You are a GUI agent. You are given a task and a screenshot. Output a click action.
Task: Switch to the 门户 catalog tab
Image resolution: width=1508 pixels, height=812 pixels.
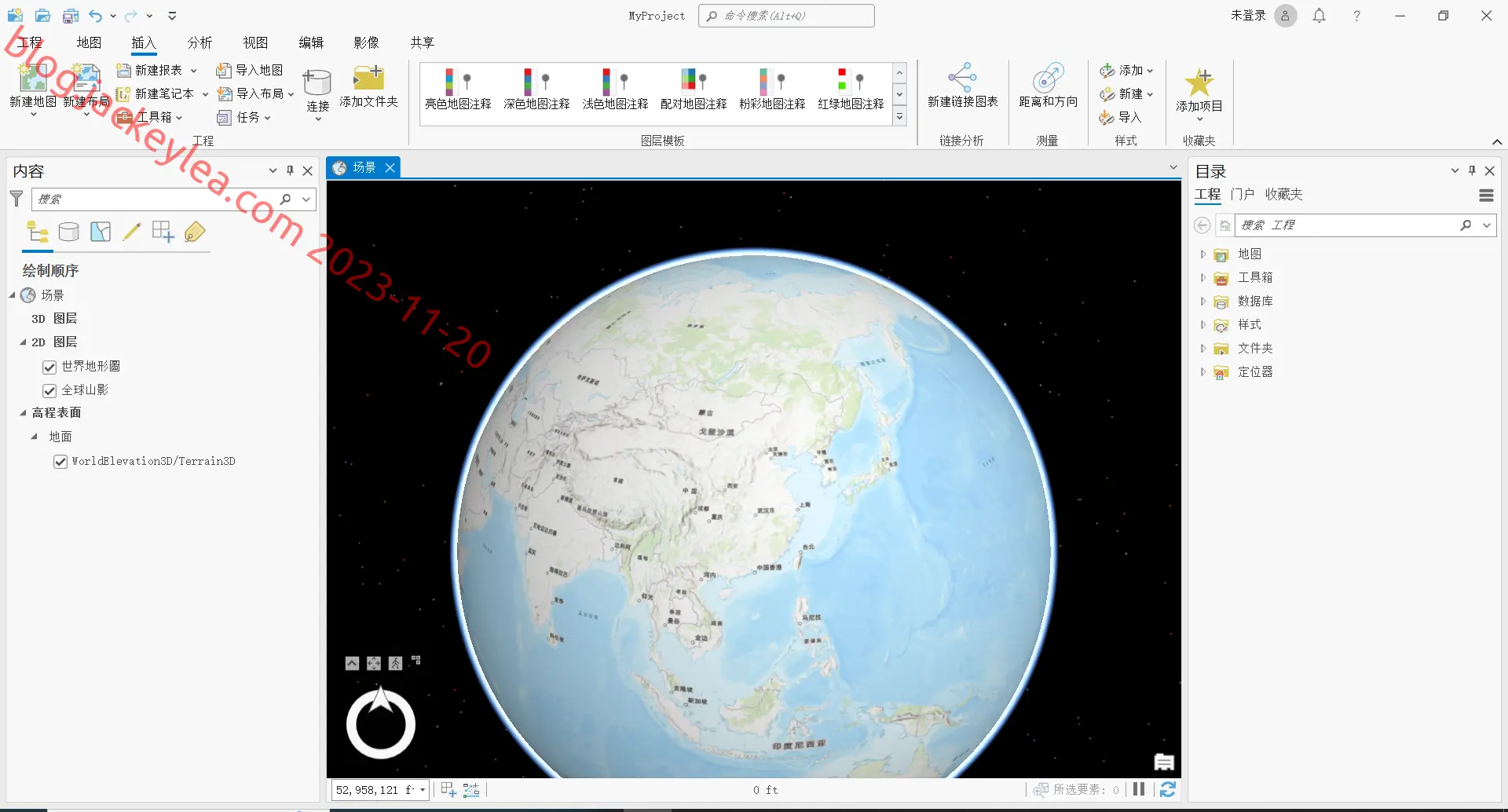[x=1243, y=194]
